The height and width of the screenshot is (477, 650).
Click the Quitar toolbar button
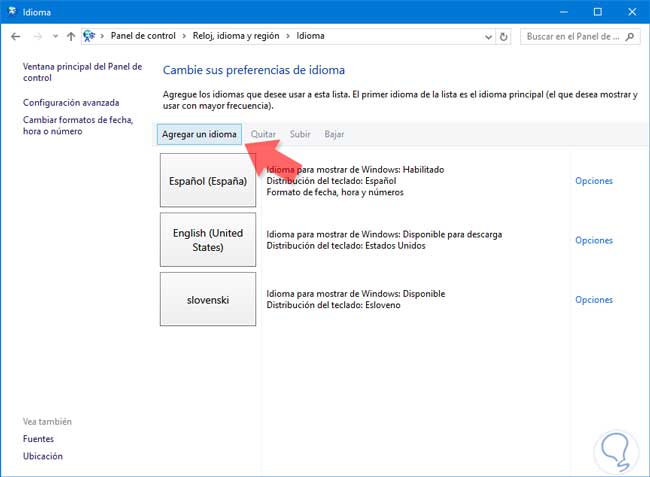coord(263,134)
